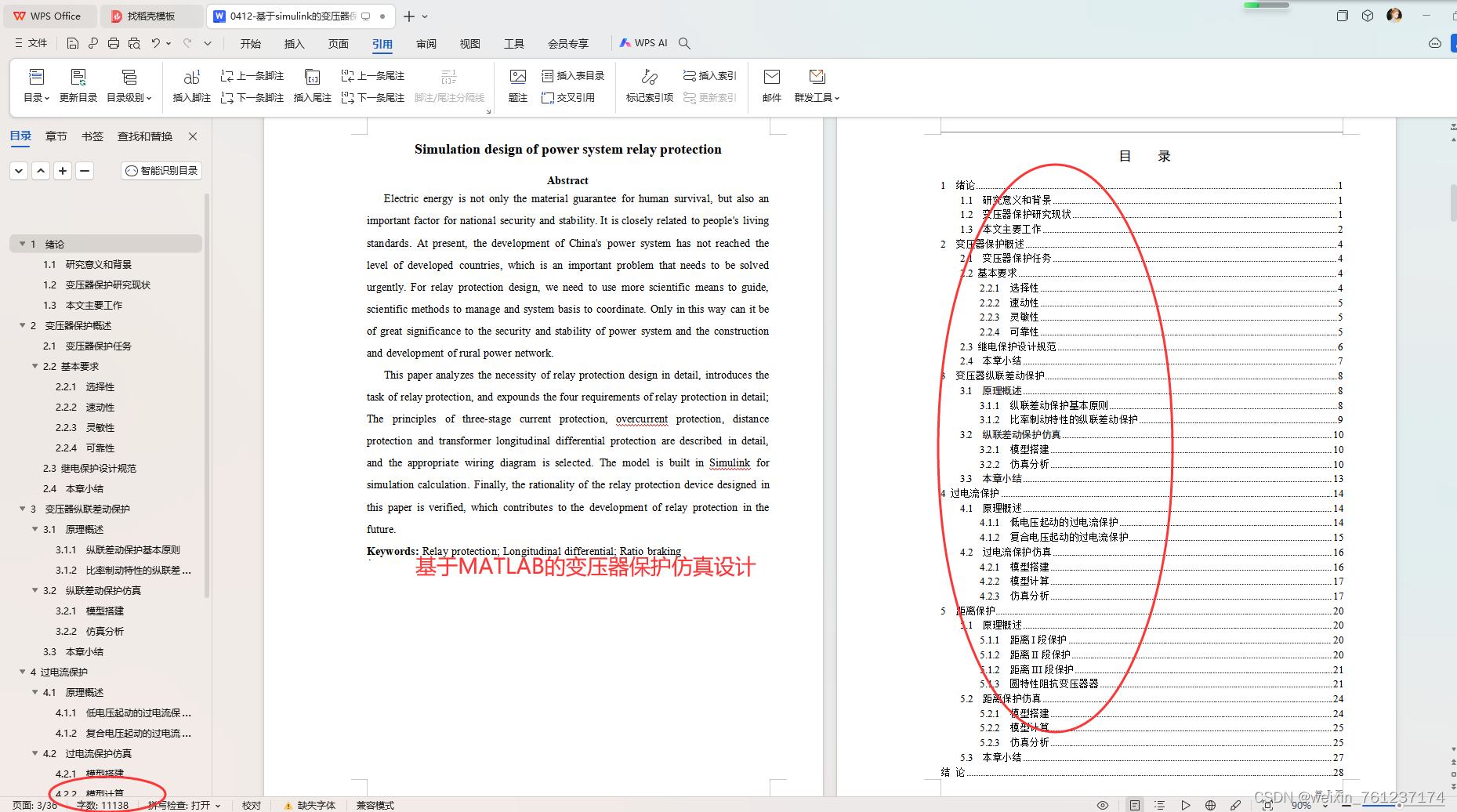Click the 群发工具 mass-send tool

[x=817, y=86]
